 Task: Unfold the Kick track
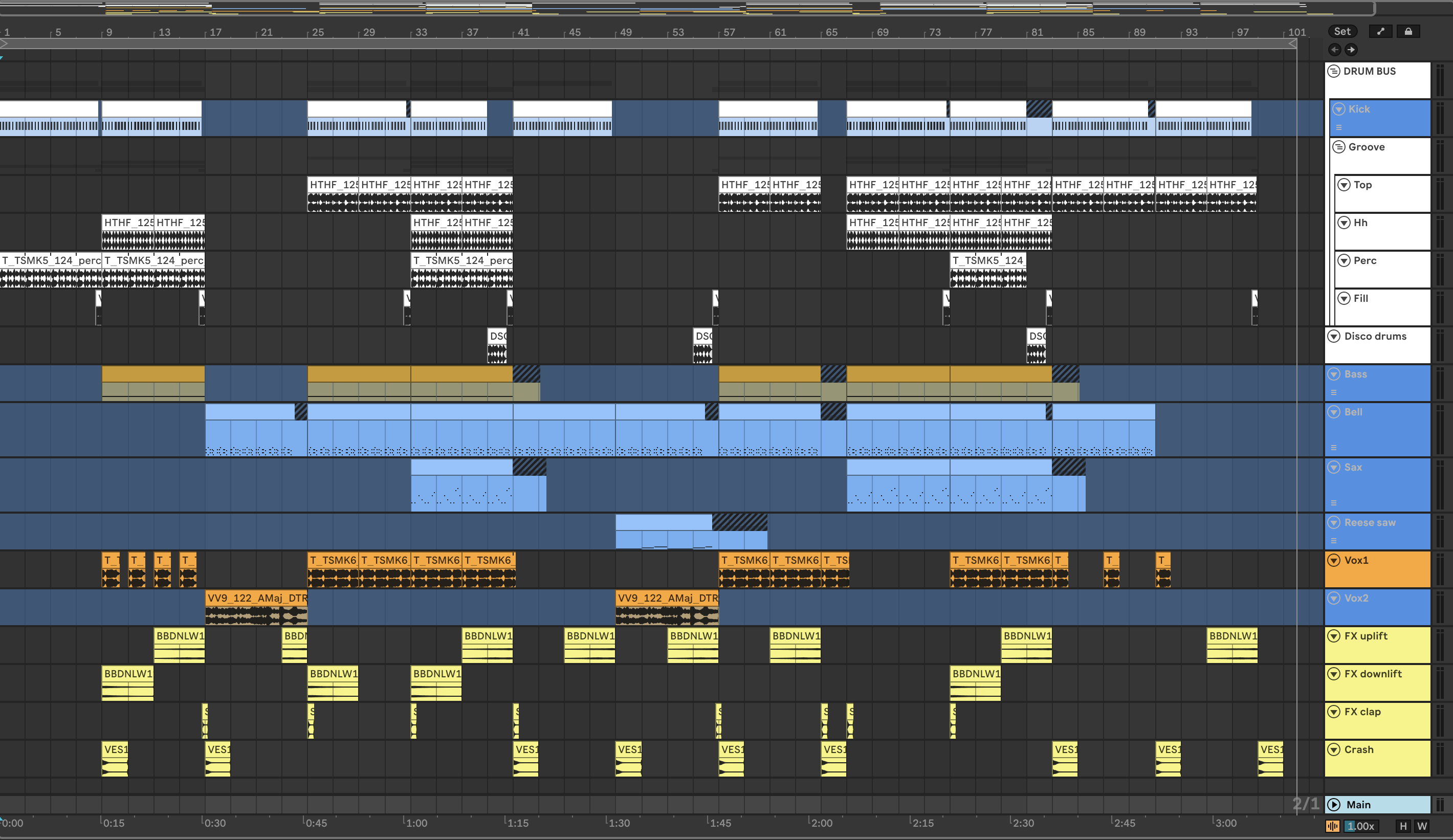[1339, 109]
